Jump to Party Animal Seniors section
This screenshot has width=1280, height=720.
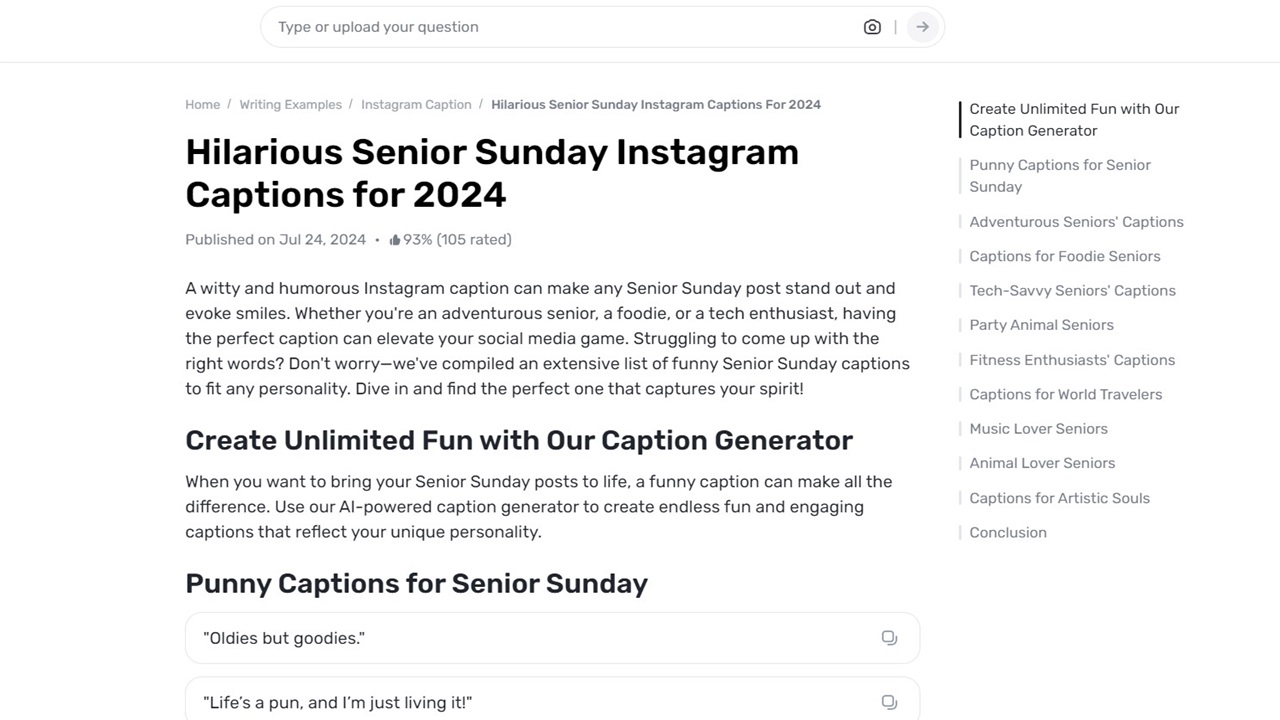[x=1041, y=324]
